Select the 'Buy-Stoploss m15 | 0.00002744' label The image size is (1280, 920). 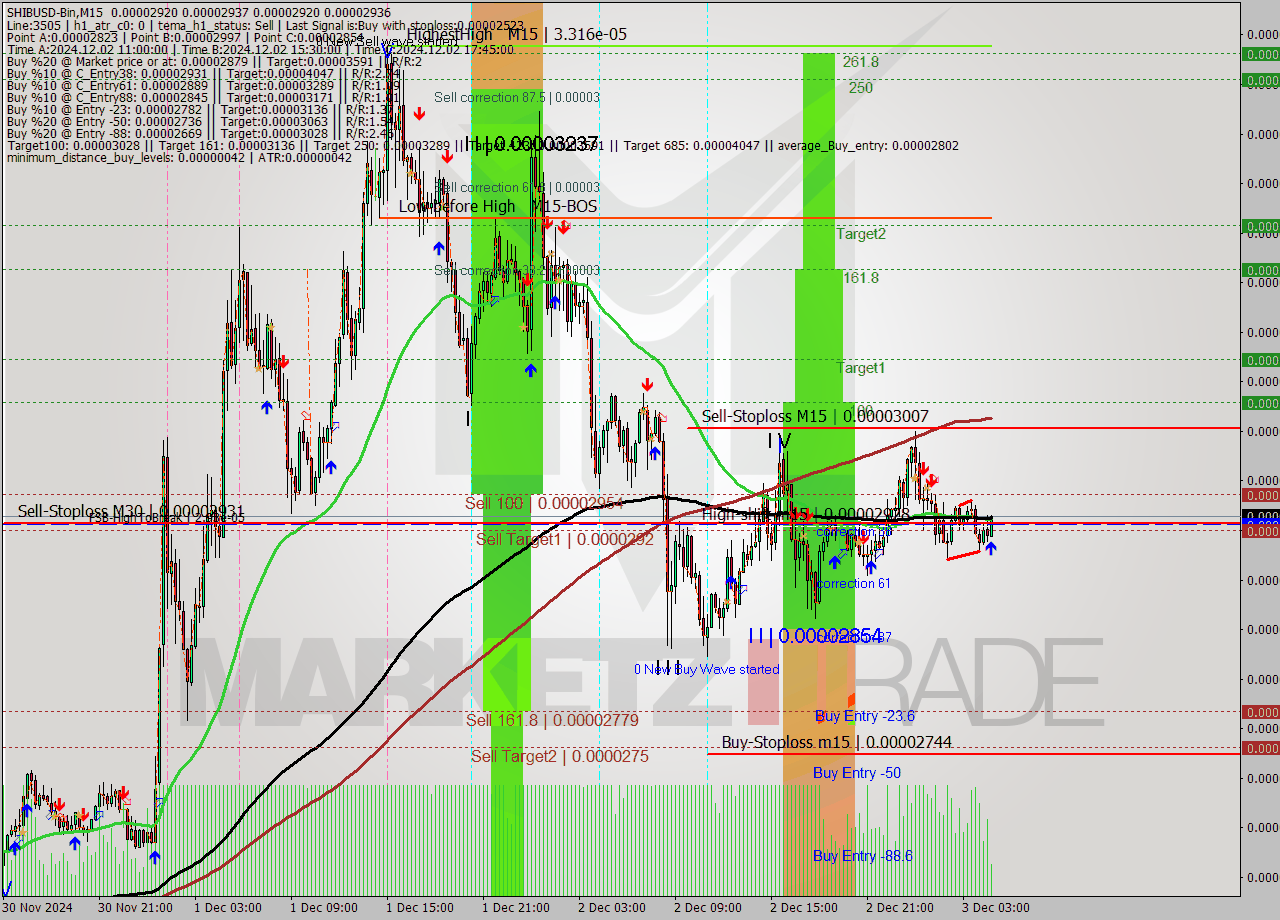(x=836, y=742)
